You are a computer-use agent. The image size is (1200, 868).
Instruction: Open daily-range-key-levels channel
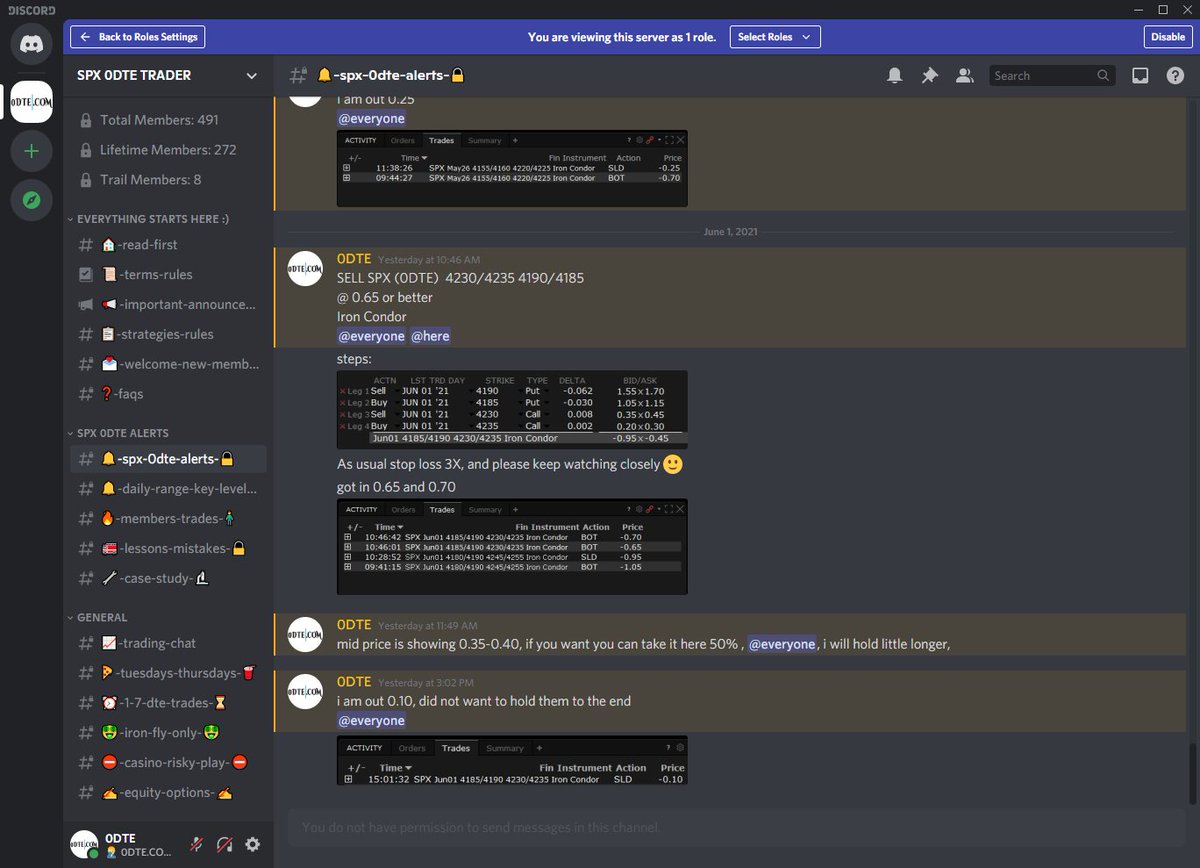[168, 489]
